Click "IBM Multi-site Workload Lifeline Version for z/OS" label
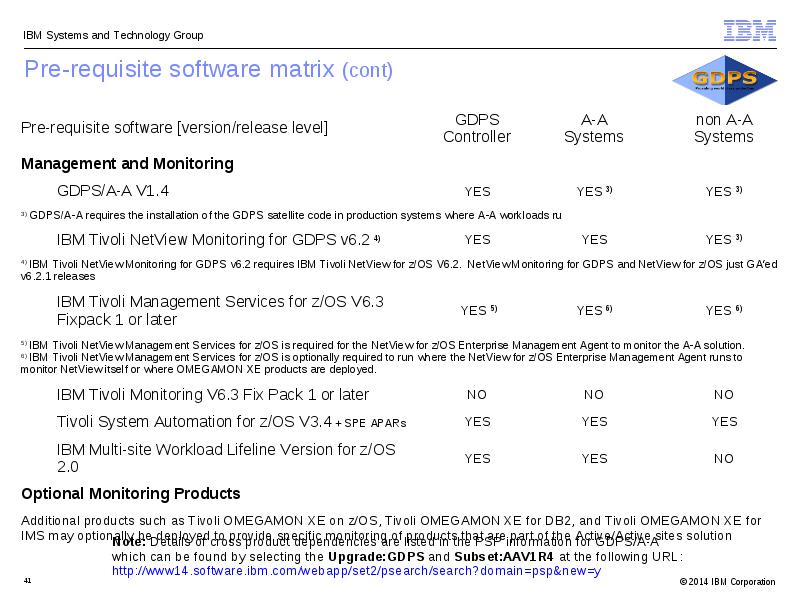This screenshot has width=800, height=600. pyautogui.click(x=226, y=458)
